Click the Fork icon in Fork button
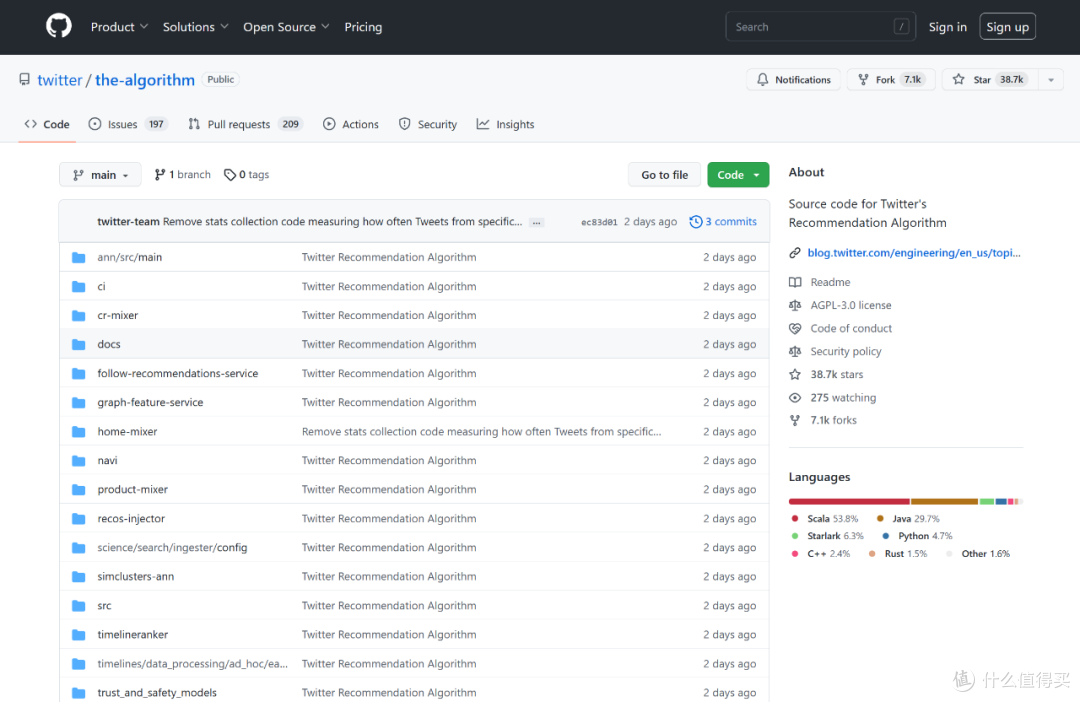The image size is (1080, 702). (x=863, y=79)
